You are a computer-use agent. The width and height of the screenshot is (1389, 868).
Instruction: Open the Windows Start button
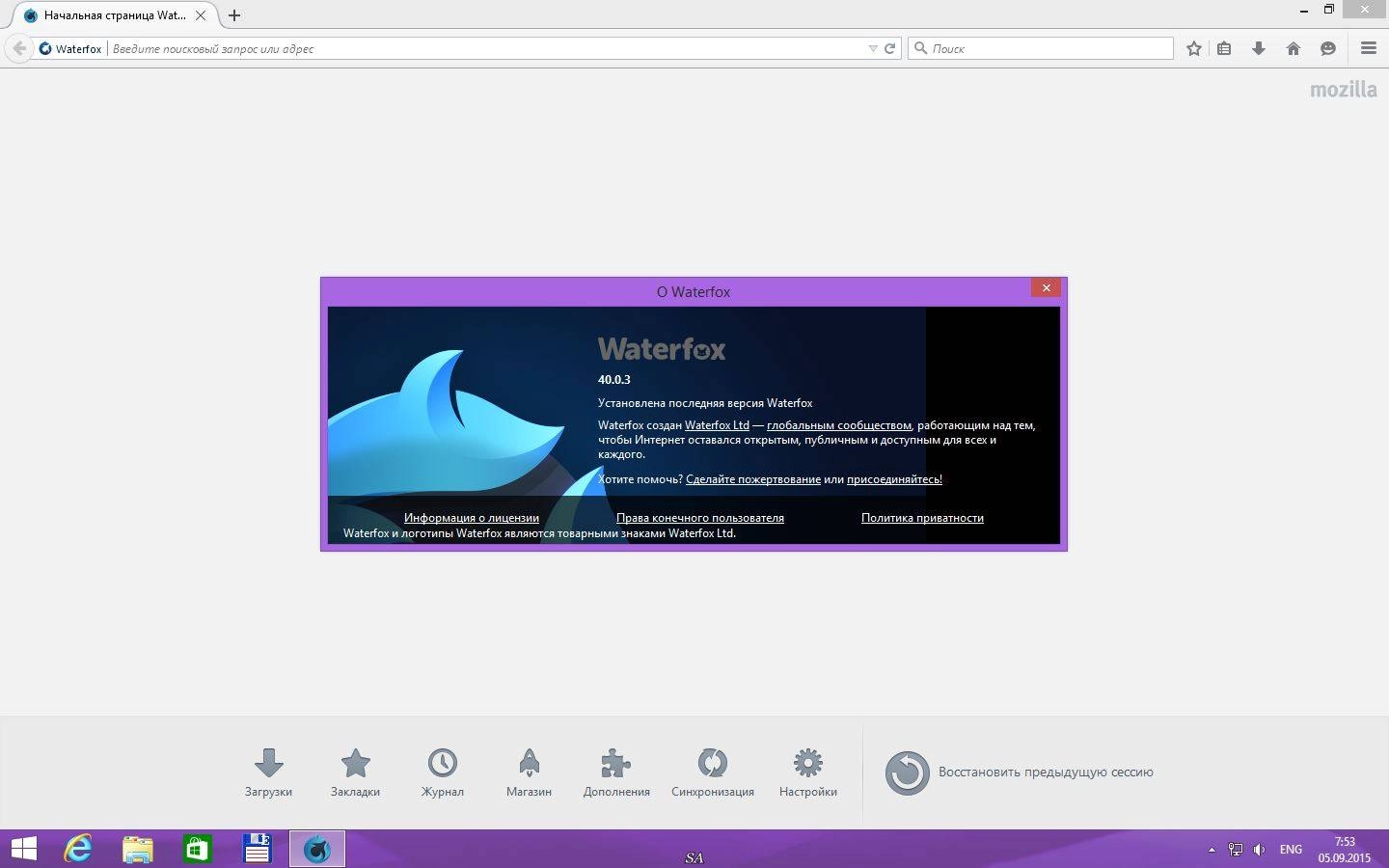(x=23, y=849)
